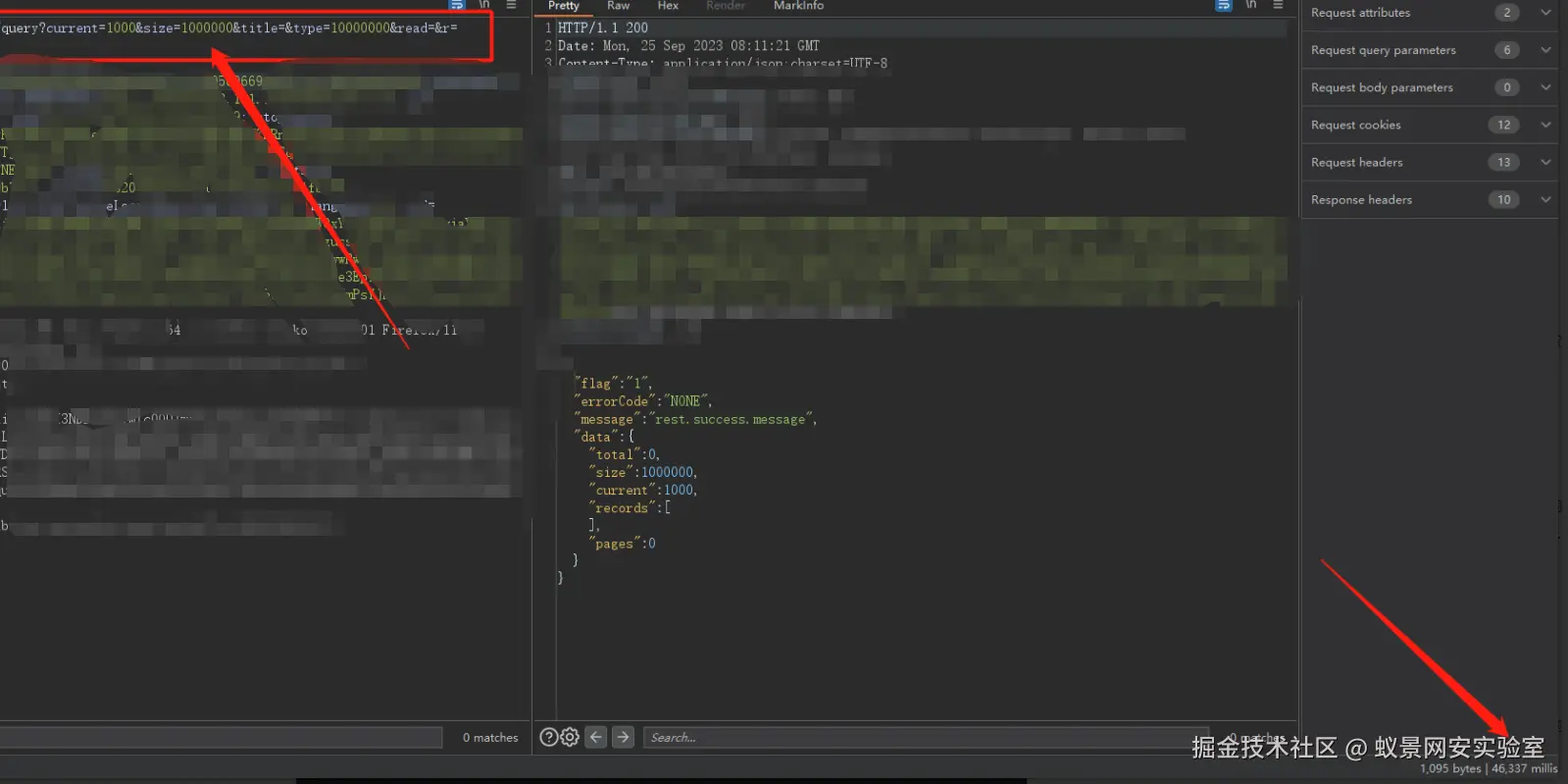
Task: Click the count badge 6 for query parameters
Action: click(x=1507, y=50)
